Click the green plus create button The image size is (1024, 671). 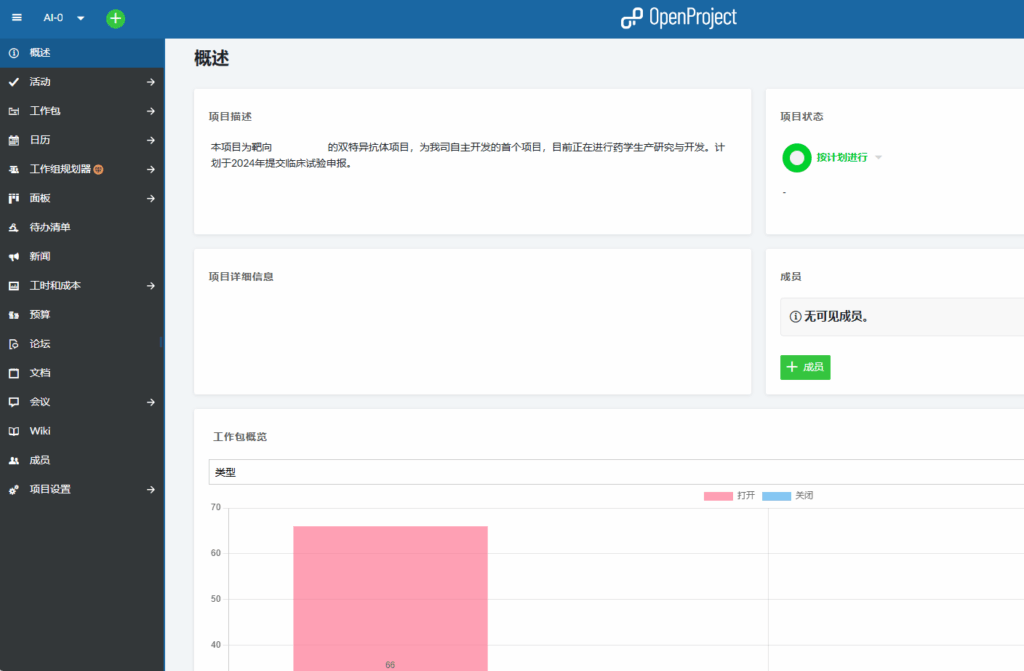point(116,18)
